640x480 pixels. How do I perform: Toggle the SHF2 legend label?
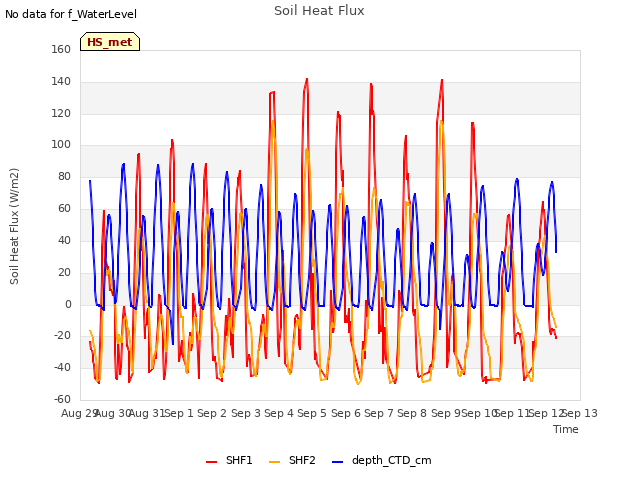click(302, 460)
